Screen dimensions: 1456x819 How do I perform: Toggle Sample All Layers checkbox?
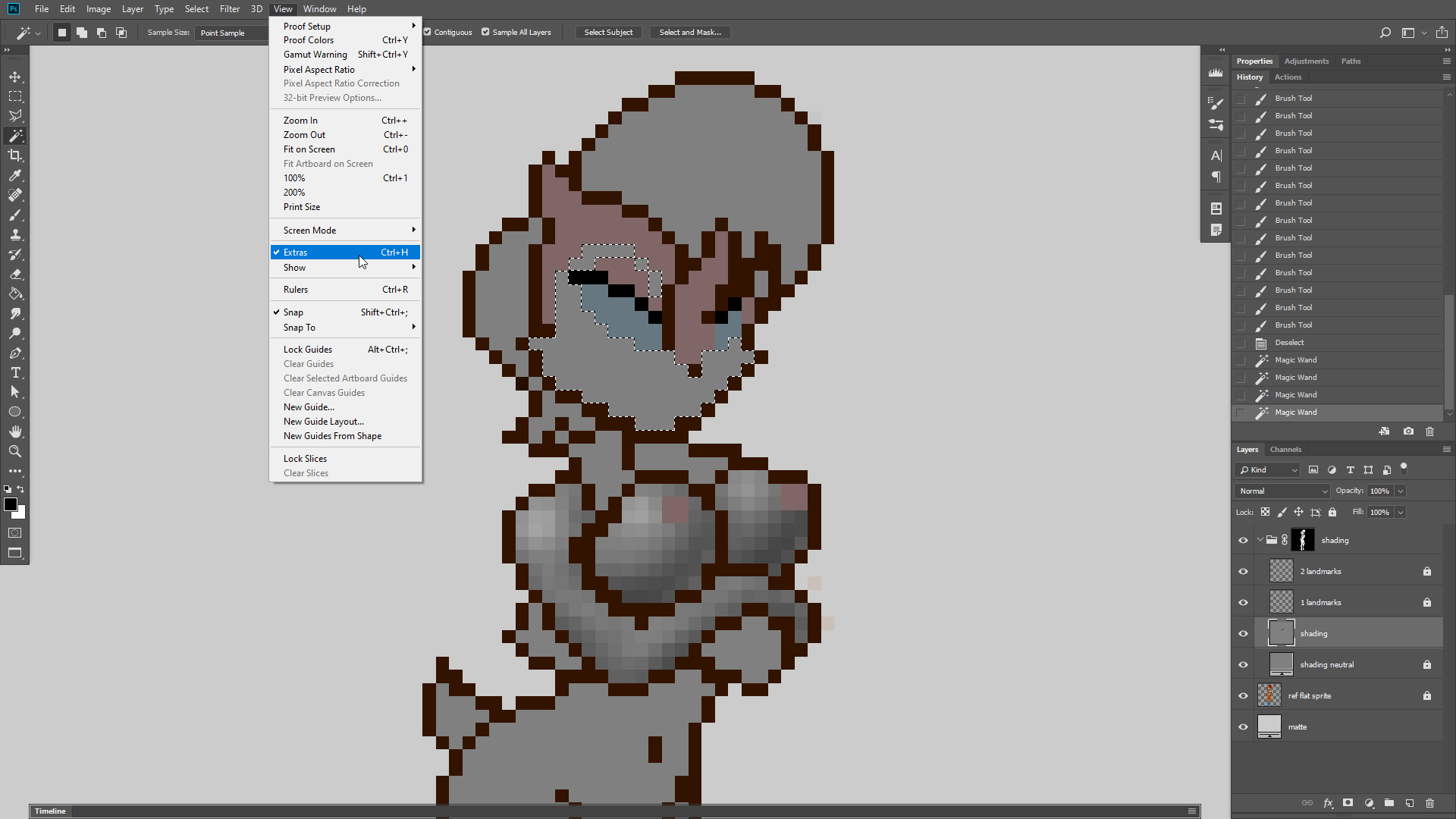coord(485,32)
